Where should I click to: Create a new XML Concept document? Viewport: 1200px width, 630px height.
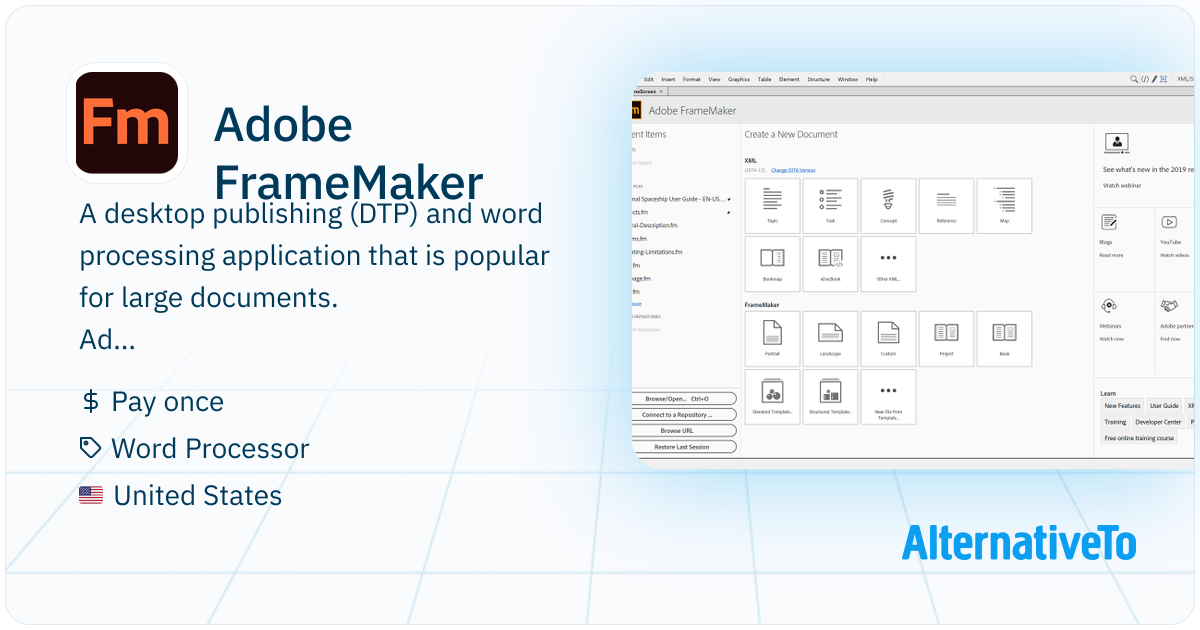[x=888, y=207]
